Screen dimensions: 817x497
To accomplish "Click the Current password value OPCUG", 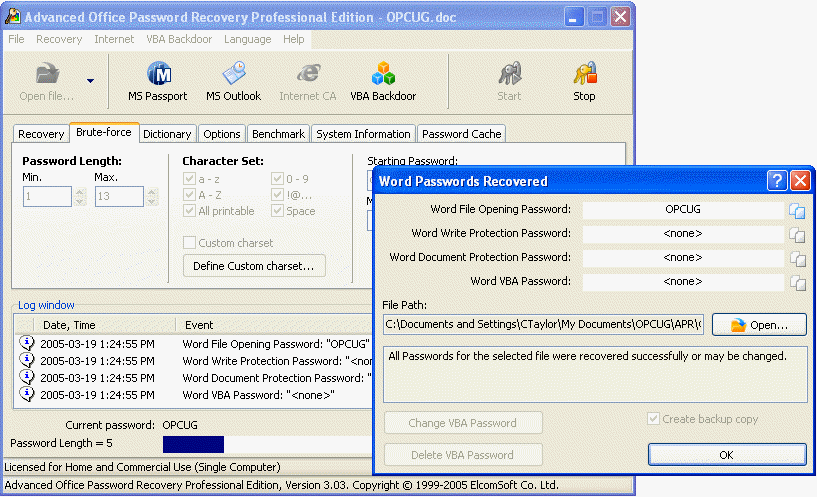I will (180, 425).
